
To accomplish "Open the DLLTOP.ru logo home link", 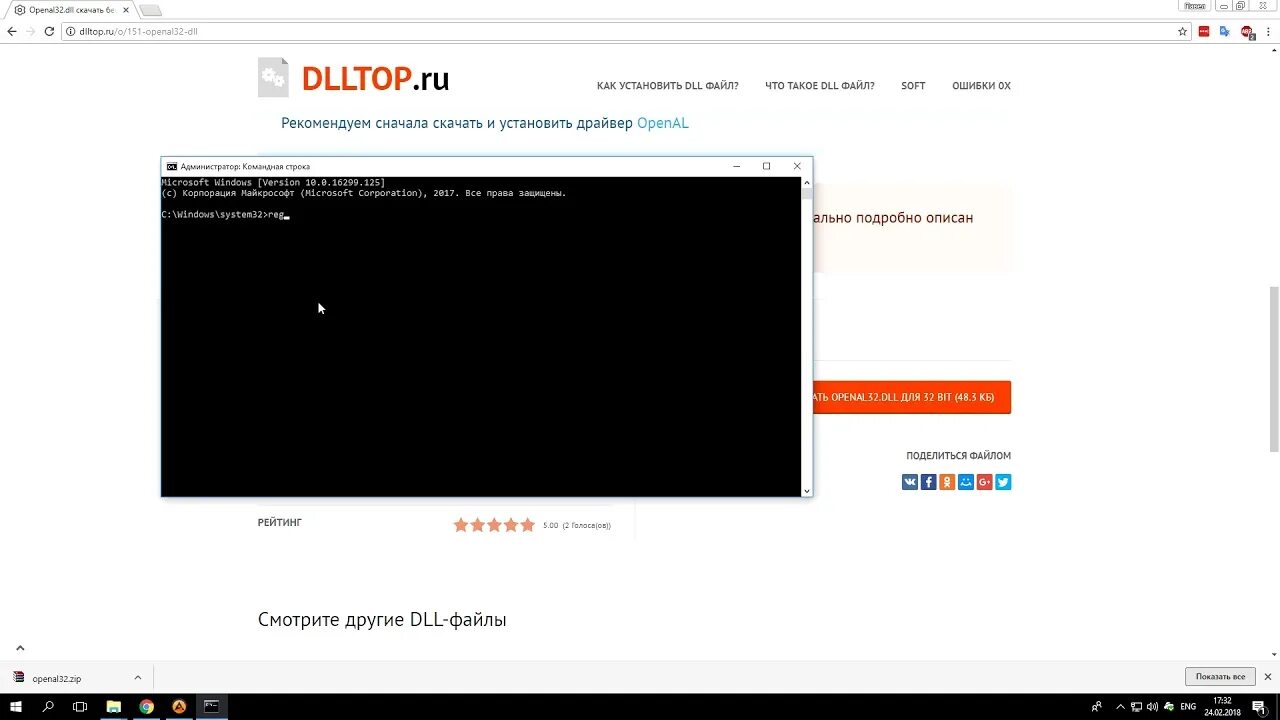I will 354,79.
